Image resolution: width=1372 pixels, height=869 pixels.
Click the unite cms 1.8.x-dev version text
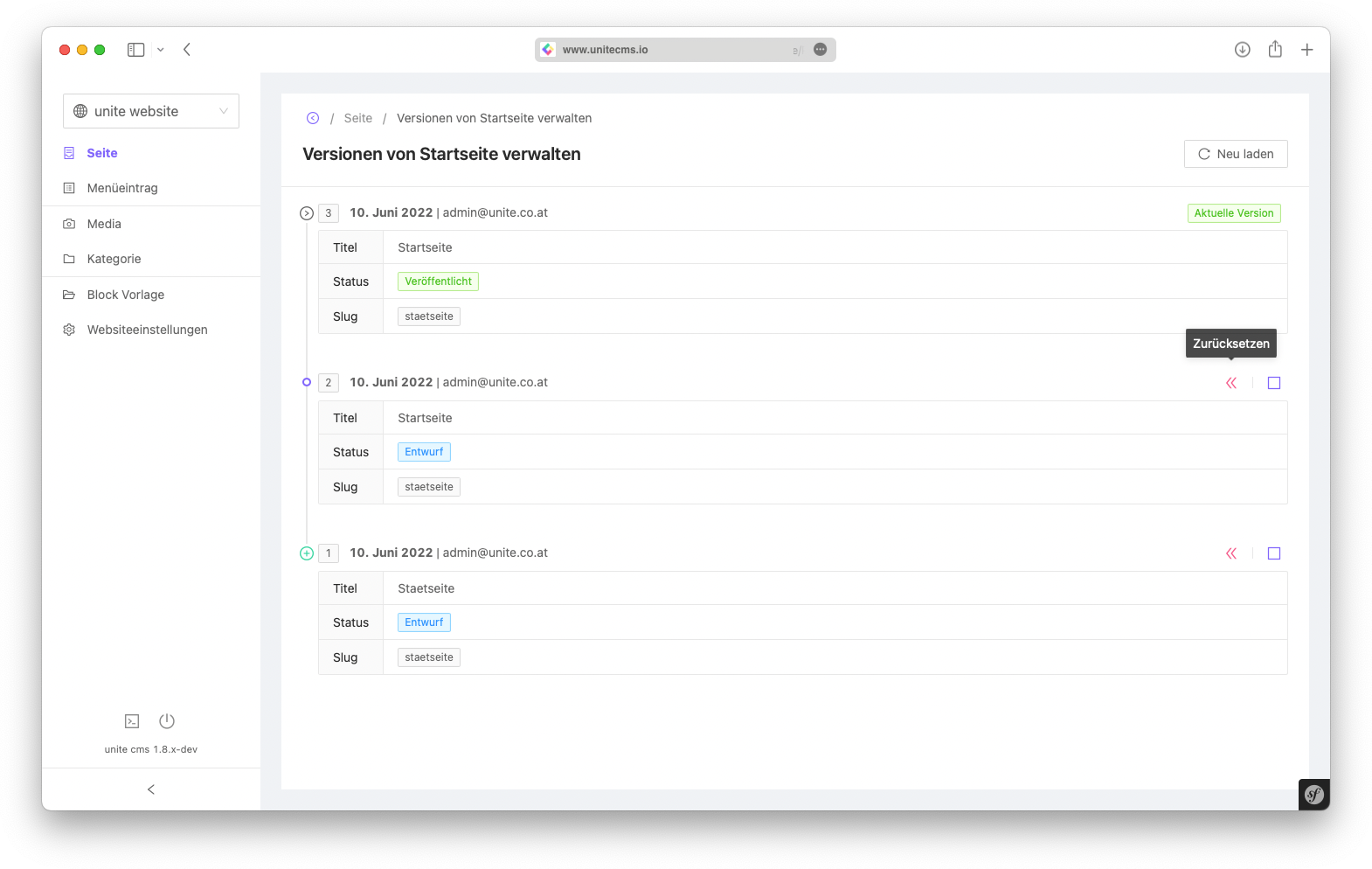(151, 749)
